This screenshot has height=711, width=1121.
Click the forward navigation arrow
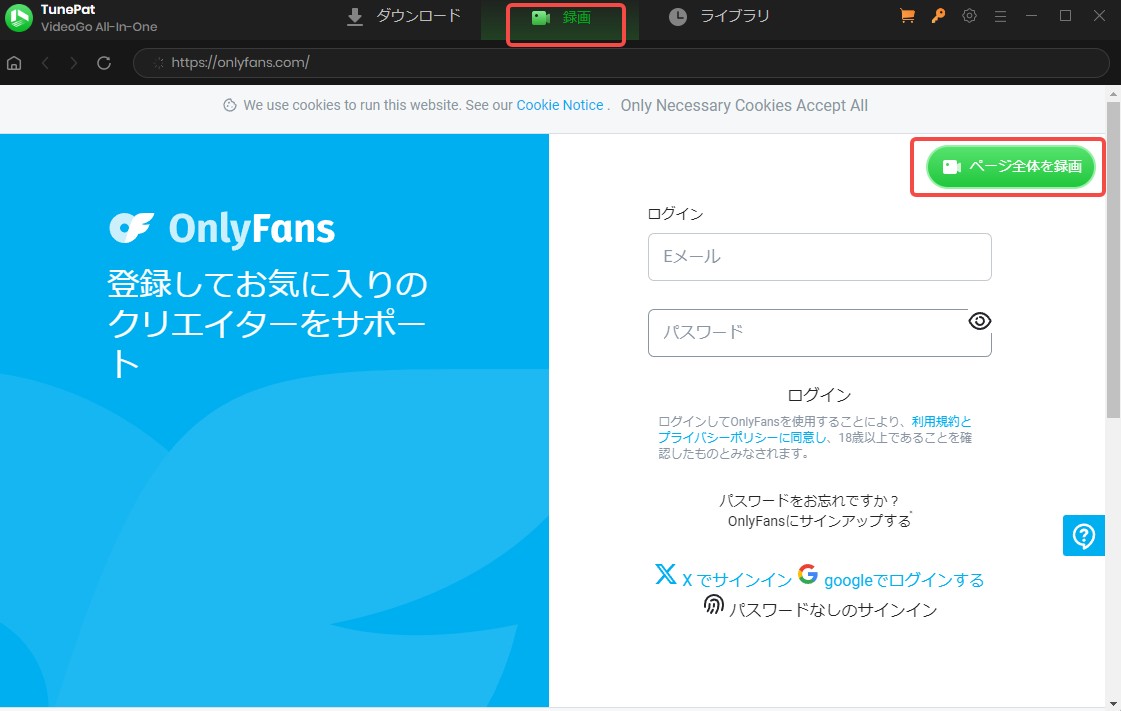[x=74, y=63]
